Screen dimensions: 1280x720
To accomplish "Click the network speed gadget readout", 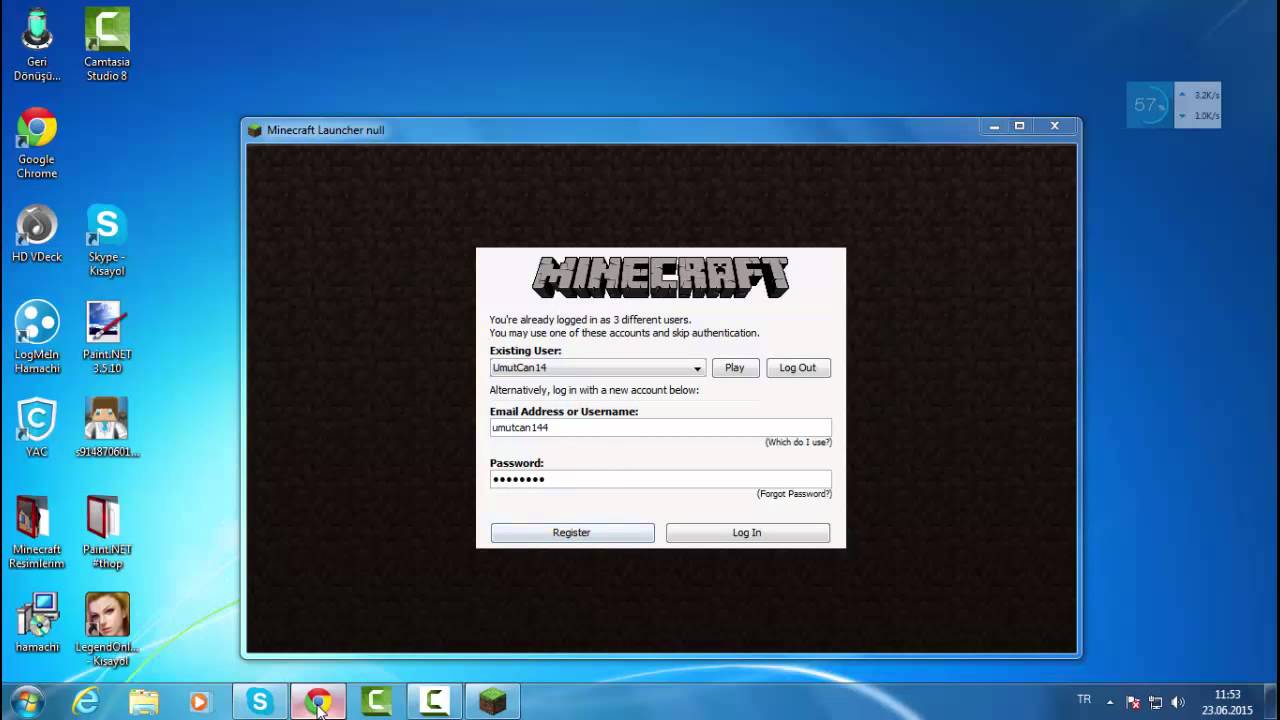I will (x=1198, y=105).
